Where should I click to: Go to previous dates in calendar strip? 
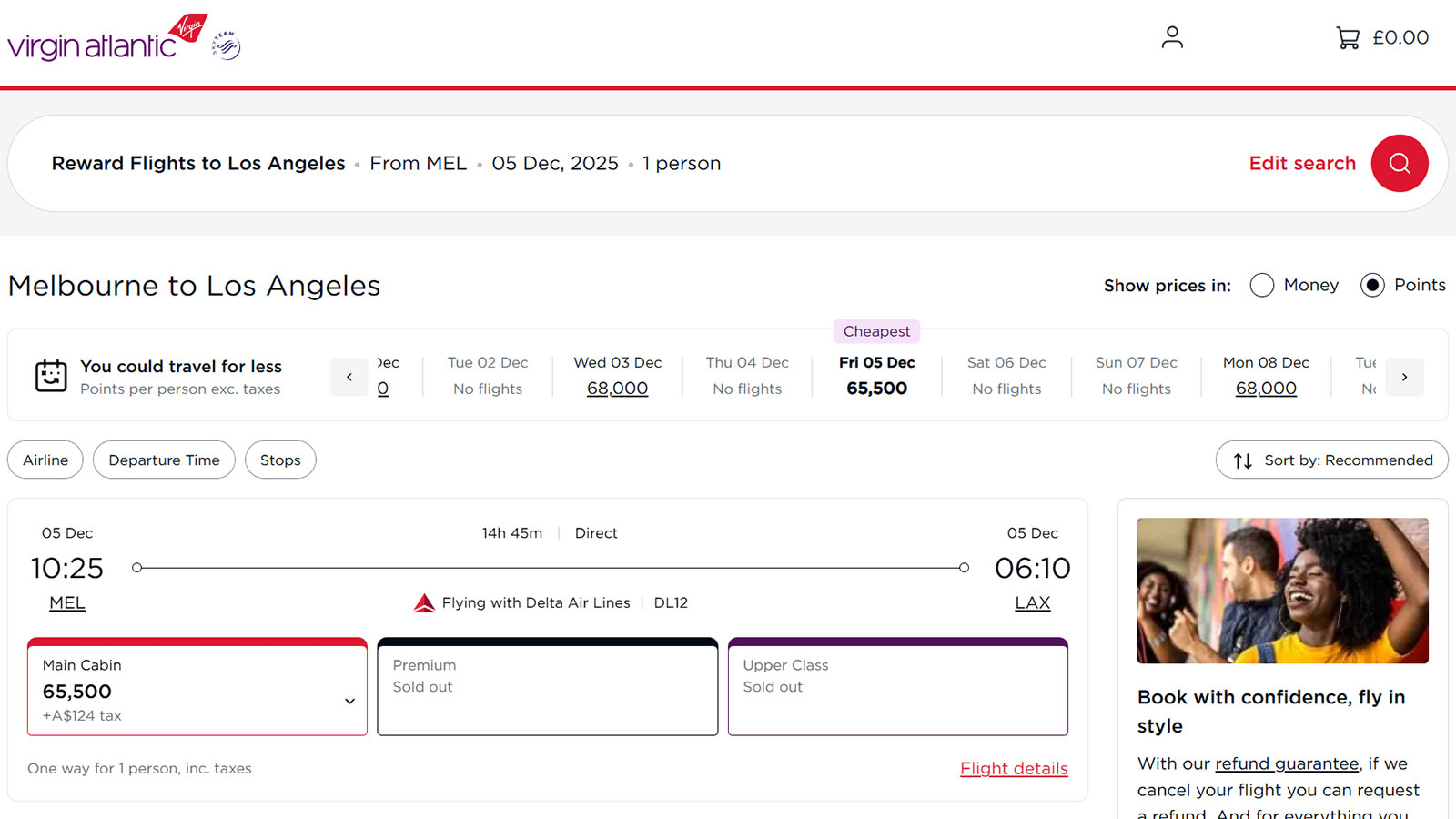click(349, 377)
